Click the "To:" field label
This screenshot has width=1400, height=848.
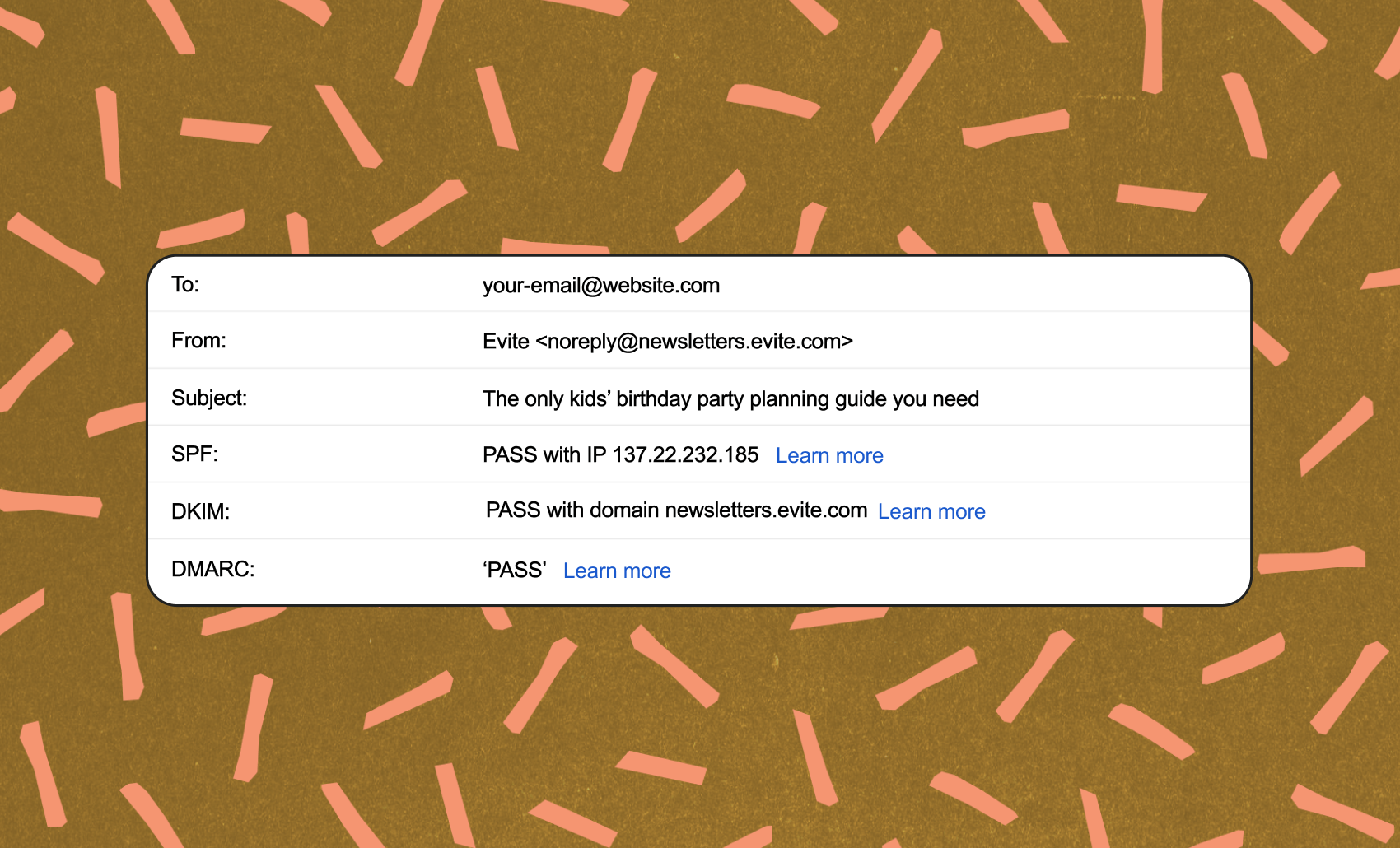(x=185, y=284)
